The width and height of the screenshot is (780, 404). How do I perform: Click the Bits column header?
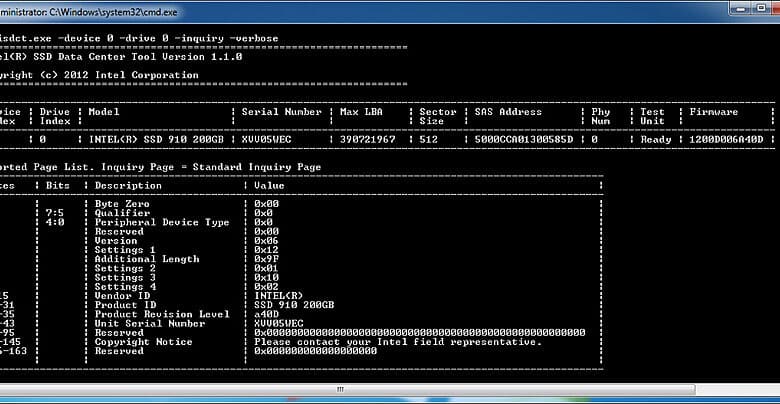(x=58, y=186)
